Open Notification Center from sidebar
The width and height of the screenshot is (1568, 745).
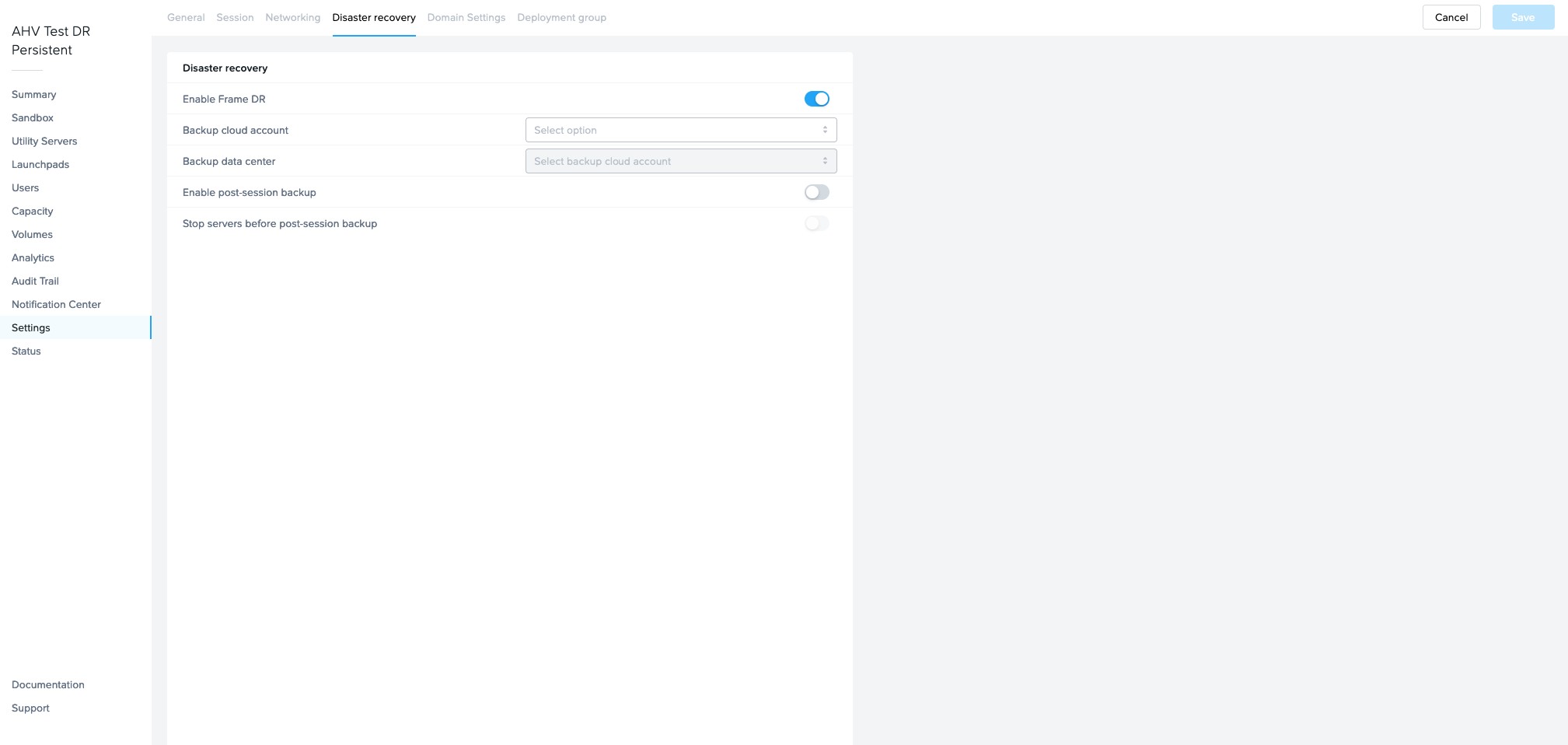[56, 304]
